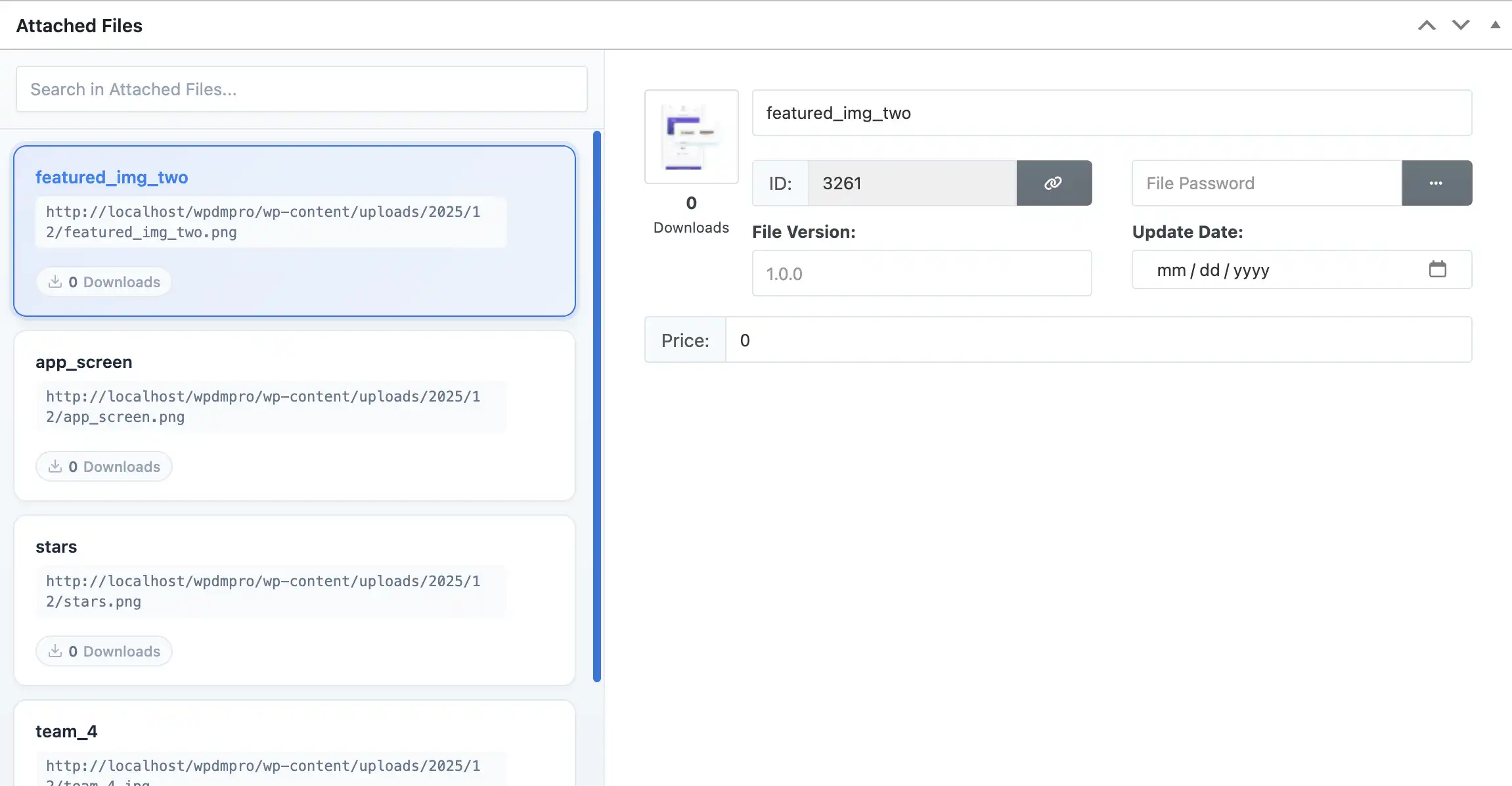Click the Attached Files heading
This screenshot has width=1512, height=786.
(79, 26)
